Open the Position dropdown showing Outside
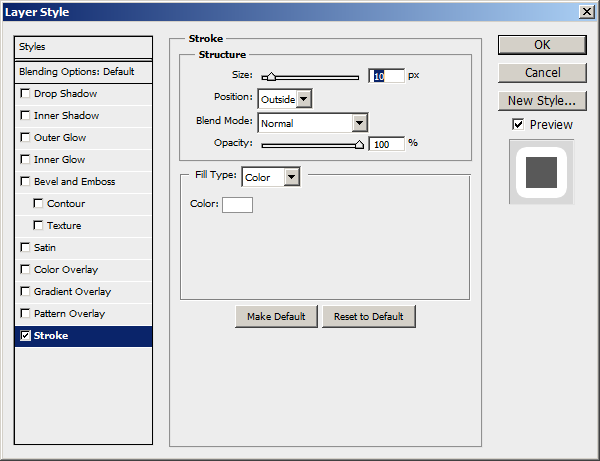This screenshot has height=461, width=600. 285,99
